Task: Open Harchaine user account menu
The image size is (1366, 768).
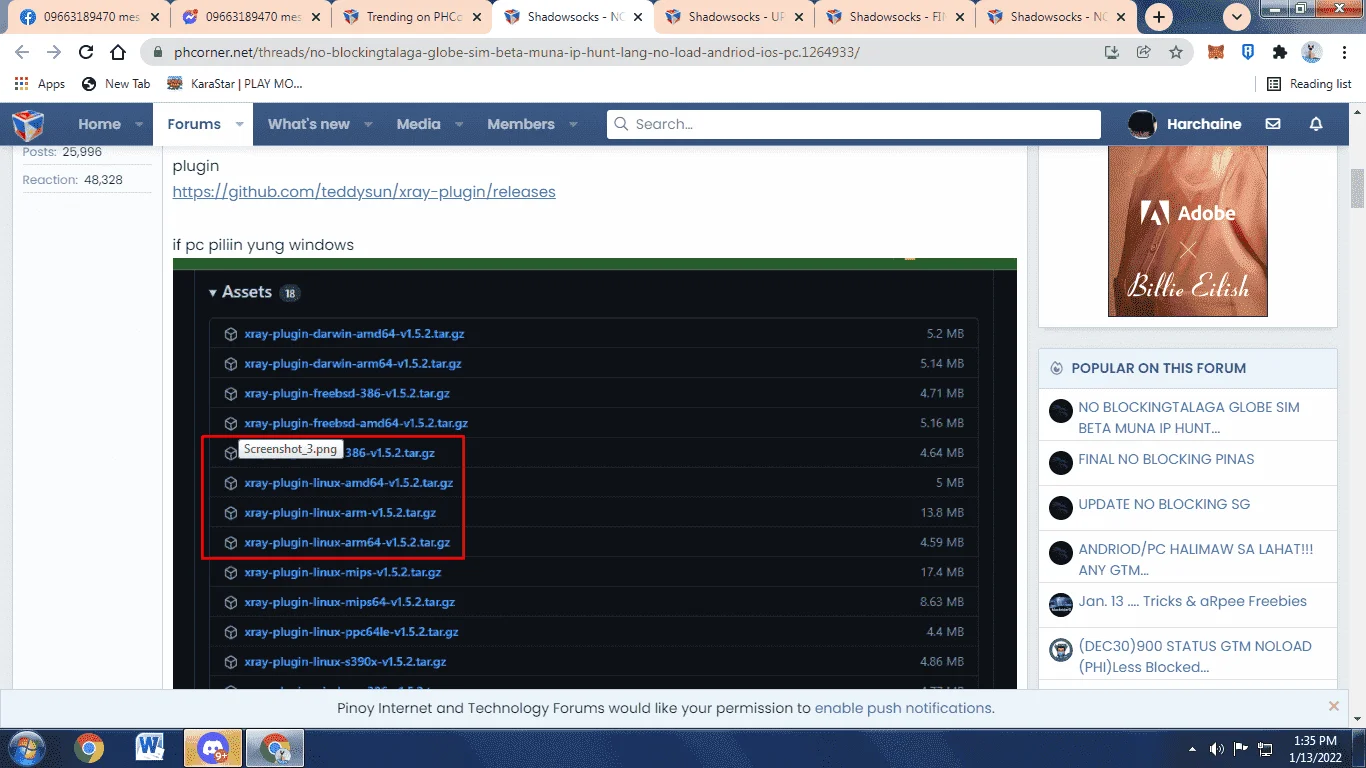Action: tap(1185, 124)
